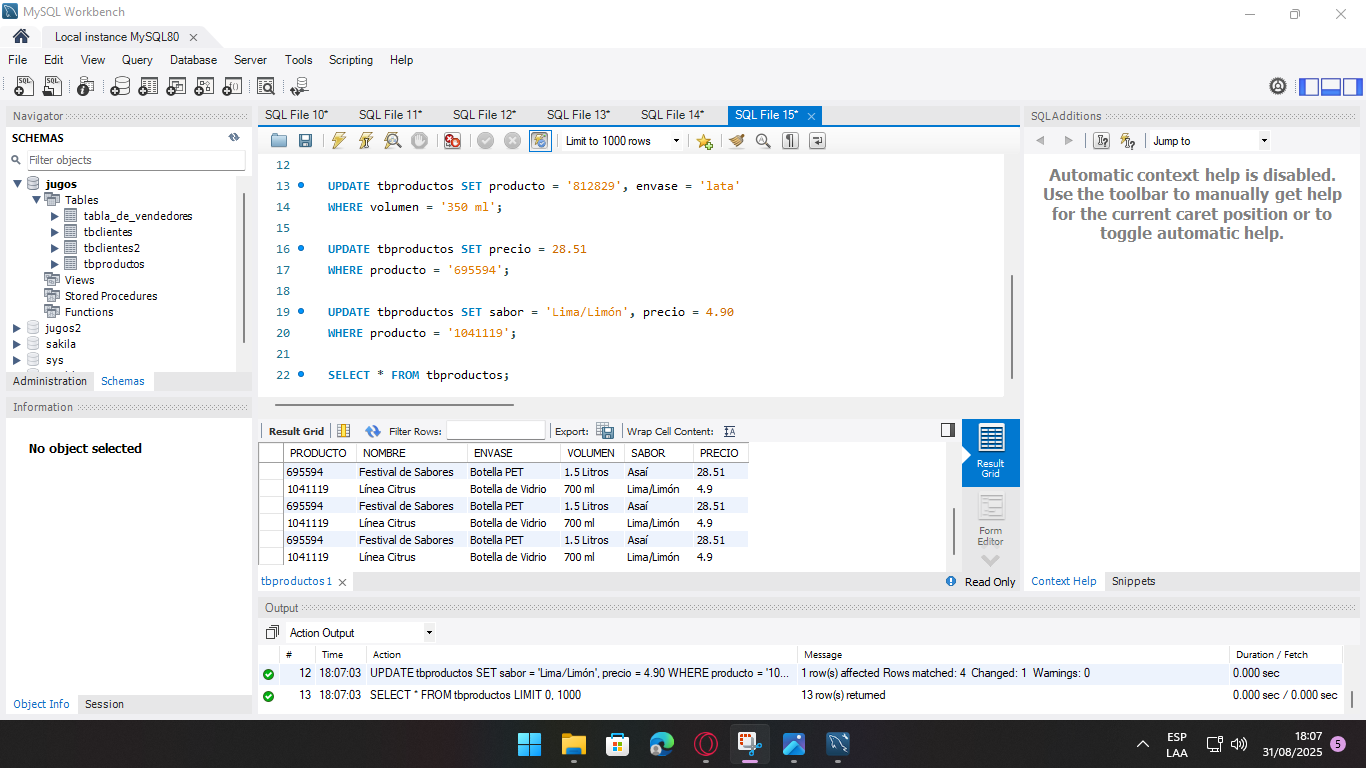
Task: Open the Scripting menu
Action: point(351,60)
